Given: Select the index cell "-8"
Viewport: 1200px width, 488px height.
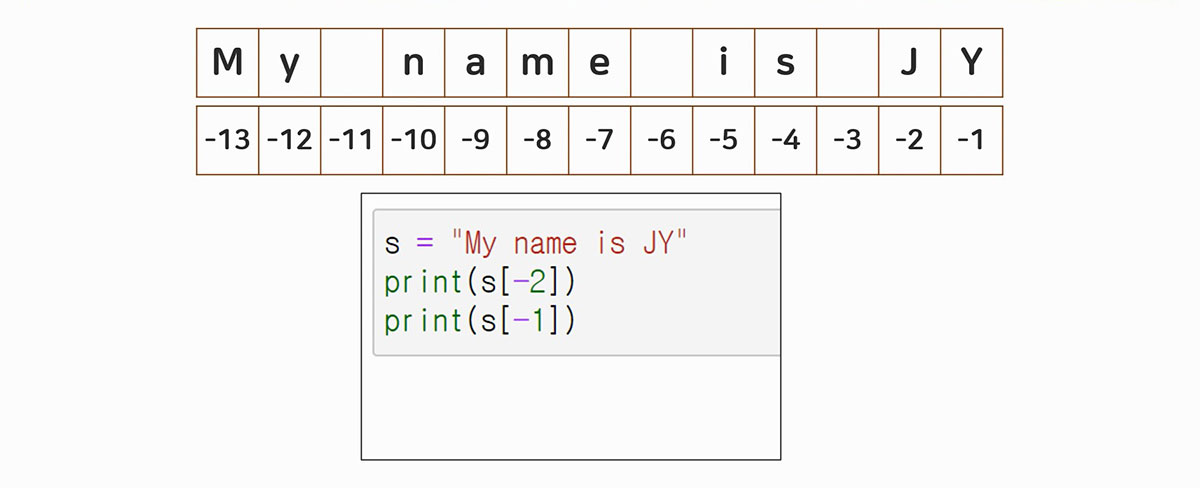Looking at the screenshot, I should pos(538,140).
